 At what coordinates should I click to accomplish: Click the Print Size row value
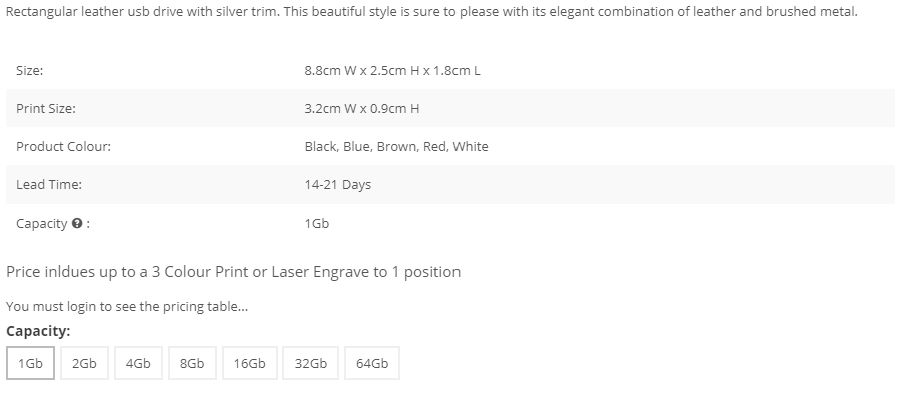point(362,108)
